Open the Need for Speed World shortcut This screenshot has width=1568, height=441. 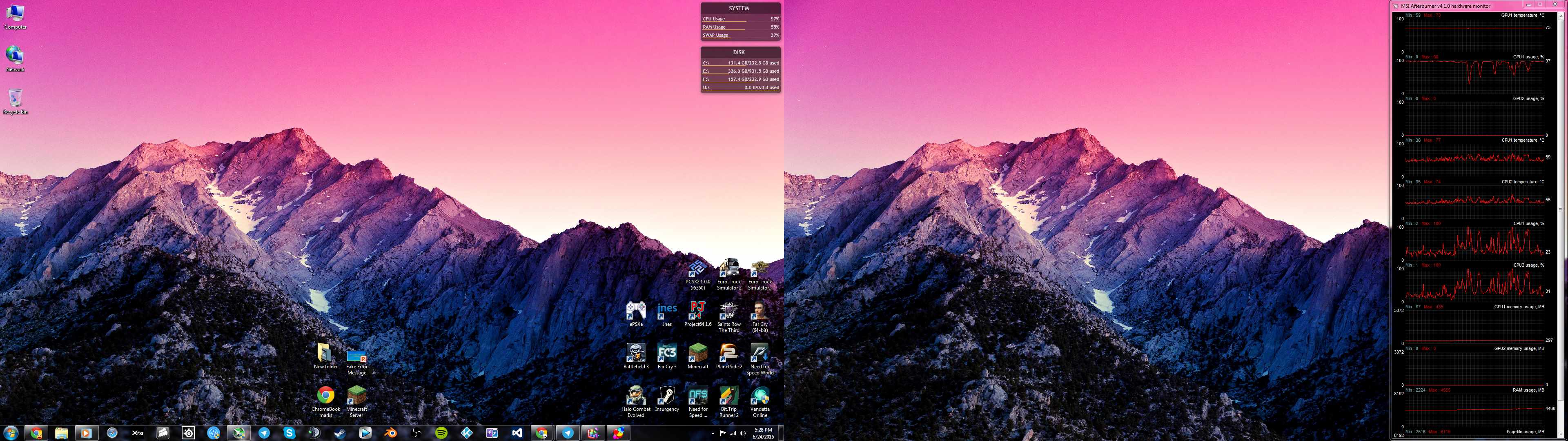(759, 360)
